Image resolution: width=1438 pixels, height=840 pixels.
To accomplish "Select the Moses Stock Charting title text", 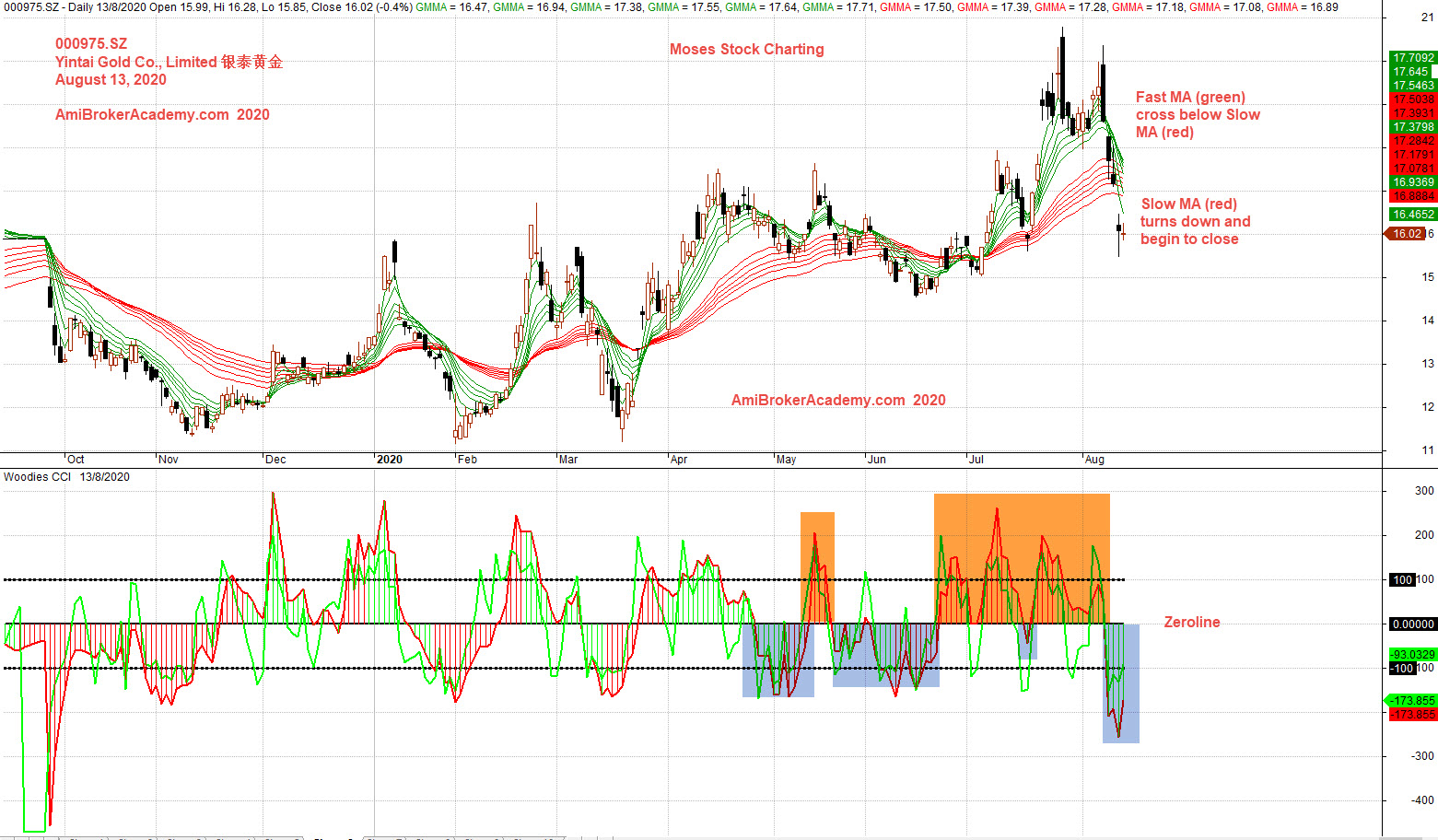I will coord(747,50).
